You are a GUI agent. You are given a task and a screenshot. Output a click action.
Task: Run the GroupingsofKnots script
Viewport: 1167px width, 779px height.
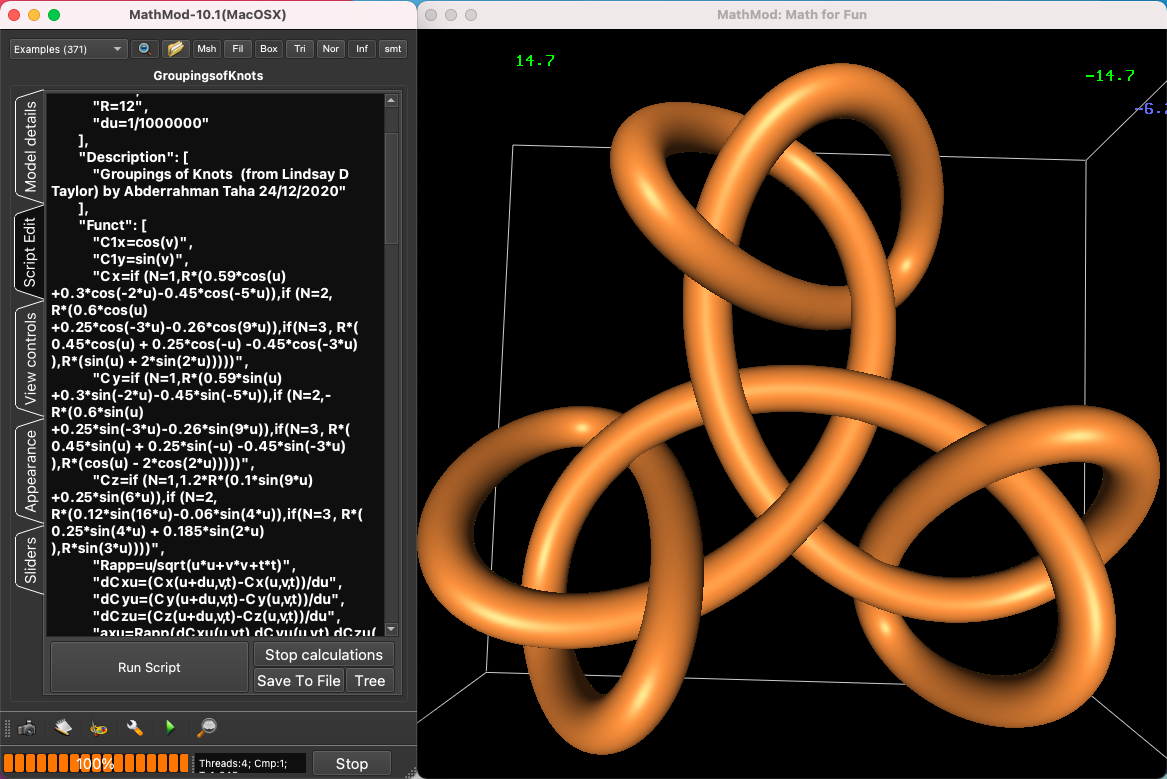(147, 667)
